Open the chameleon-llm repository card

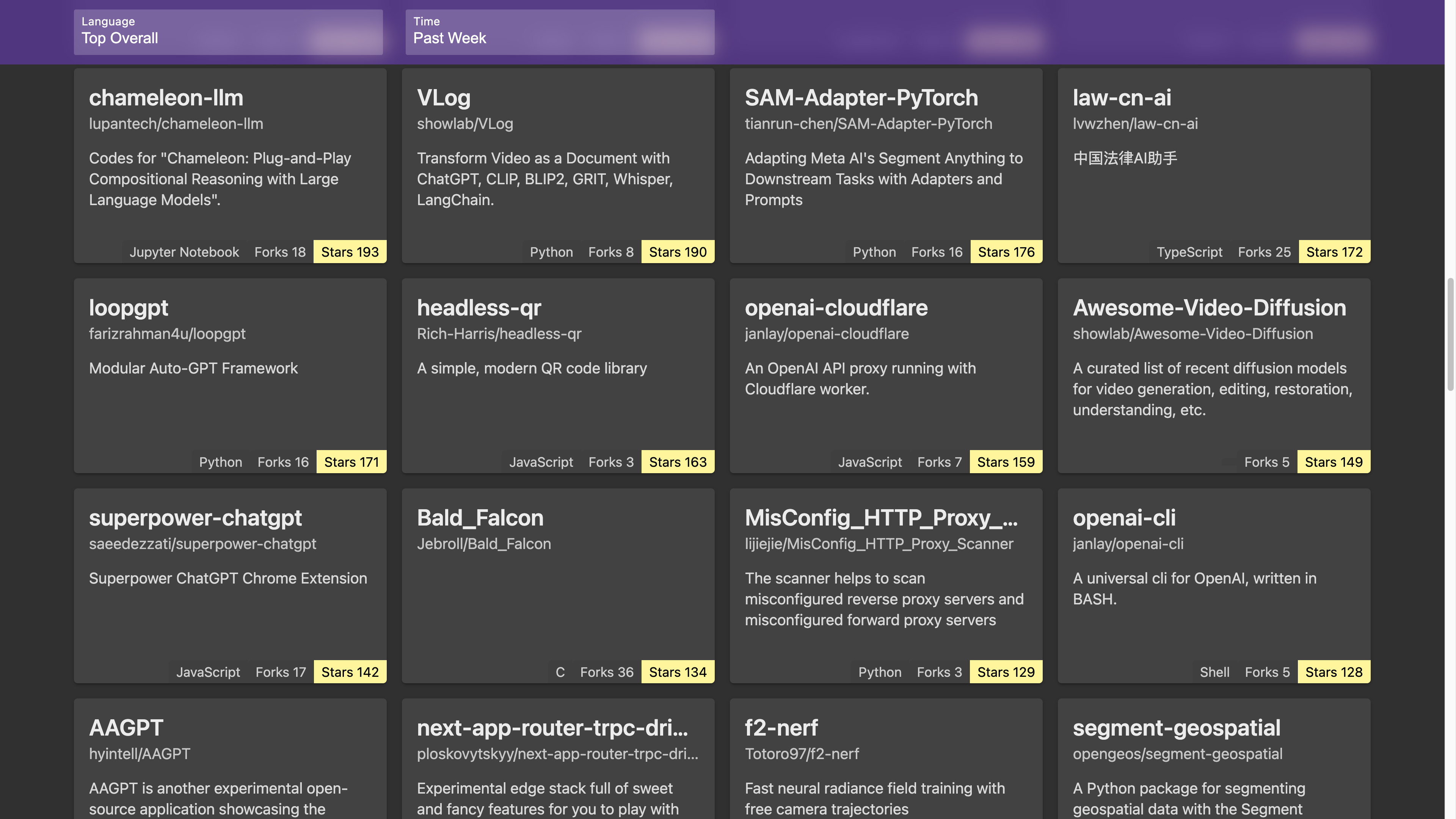(x=166, y=98)
